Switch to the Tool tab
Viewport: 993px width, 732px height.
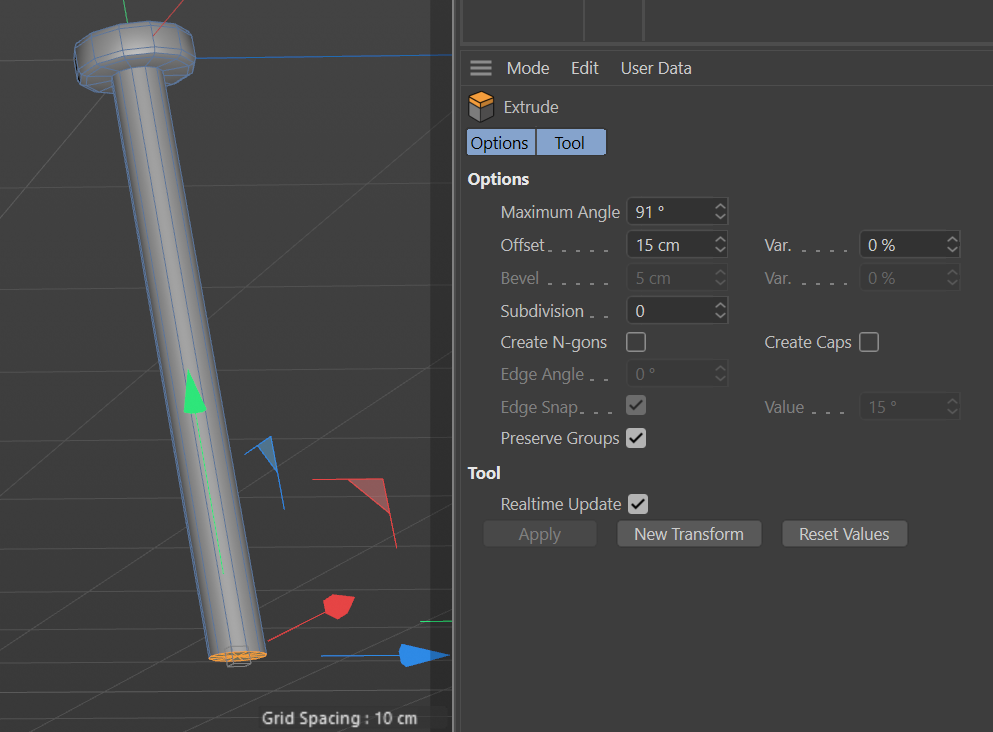(570, 143)
